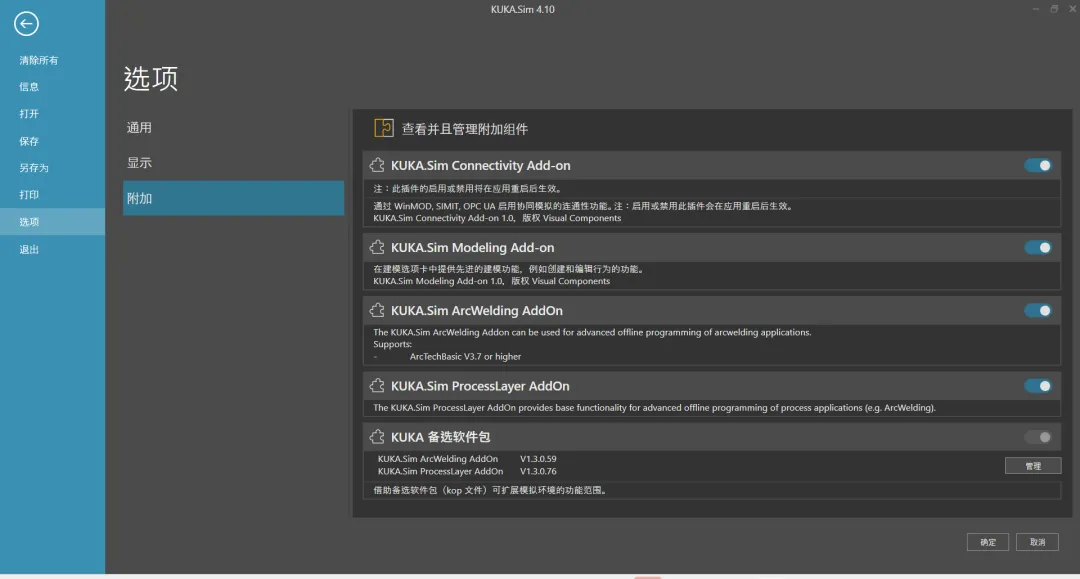1080x579 pixels.
Task: Select 清除所有 in the sidebar
Action: (52, 61)
